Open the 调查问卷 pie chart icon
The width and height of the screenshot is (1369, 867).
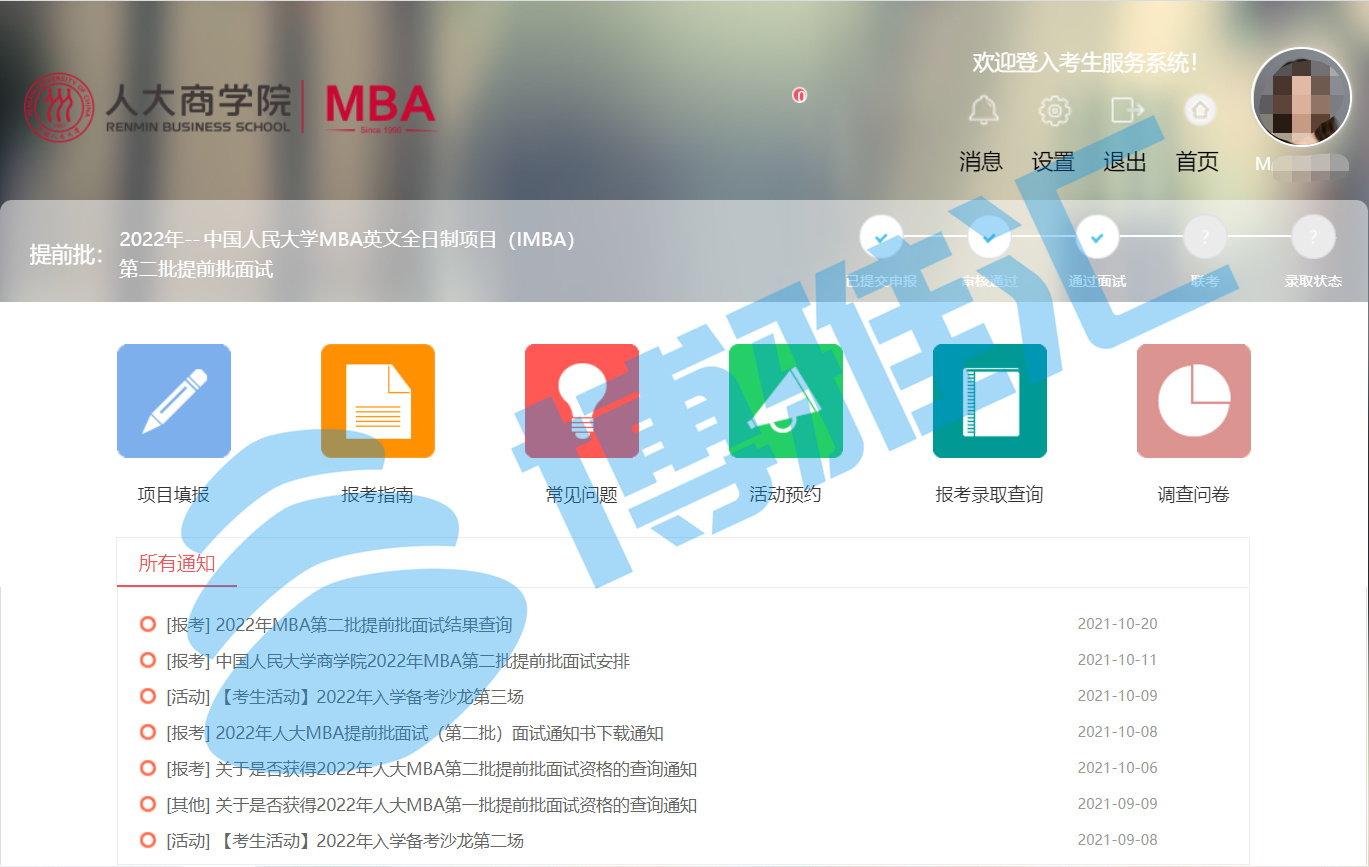[1194, 401]
